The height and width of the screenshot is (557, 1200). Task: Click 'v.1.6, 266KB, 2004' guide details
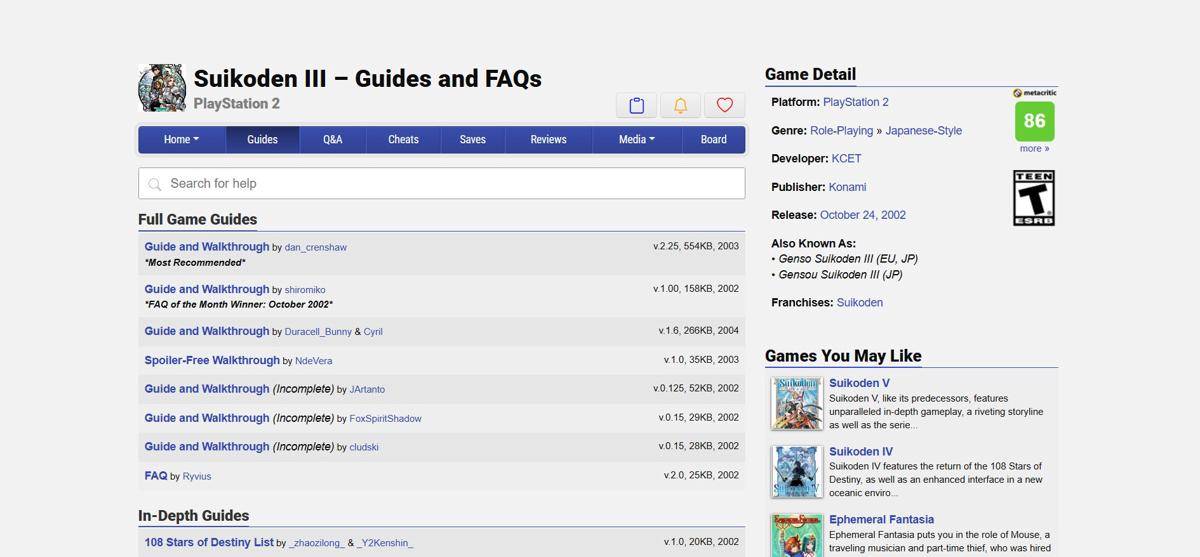point(699,331)
